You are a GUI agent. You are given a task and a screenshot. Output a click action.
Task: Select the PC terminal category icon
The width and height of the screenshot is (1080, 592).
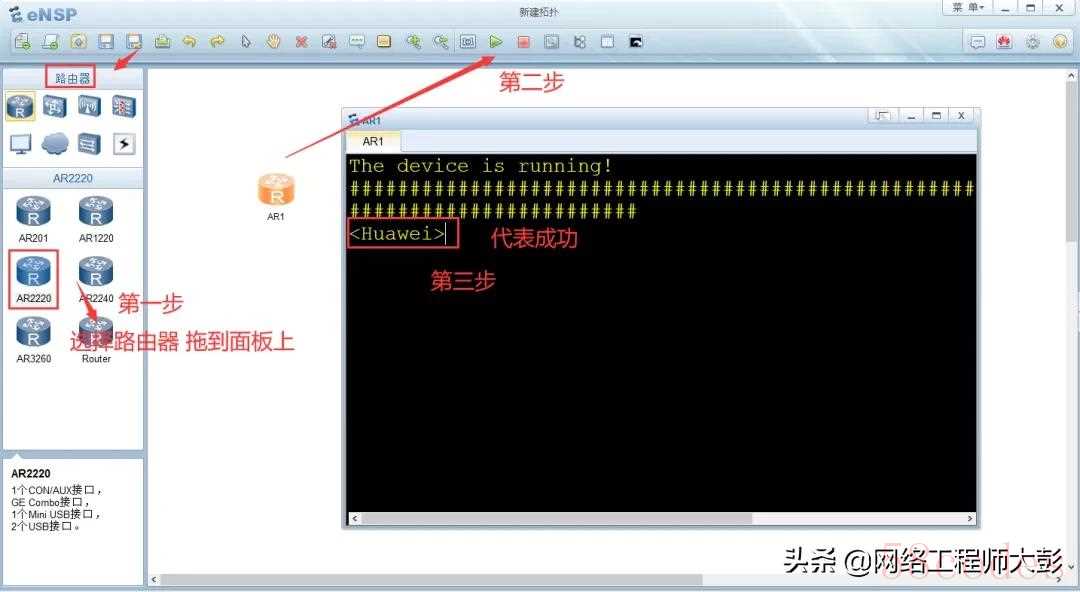tap(20, 144)
